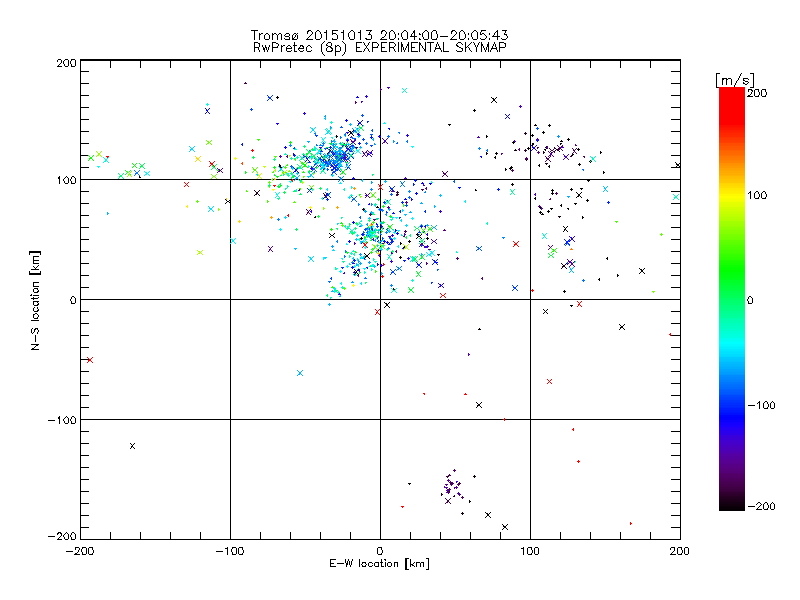
Task: Click the title line 'Tromsø 20151013 20:04:00-20:05:43'
Action: (379, 35)
